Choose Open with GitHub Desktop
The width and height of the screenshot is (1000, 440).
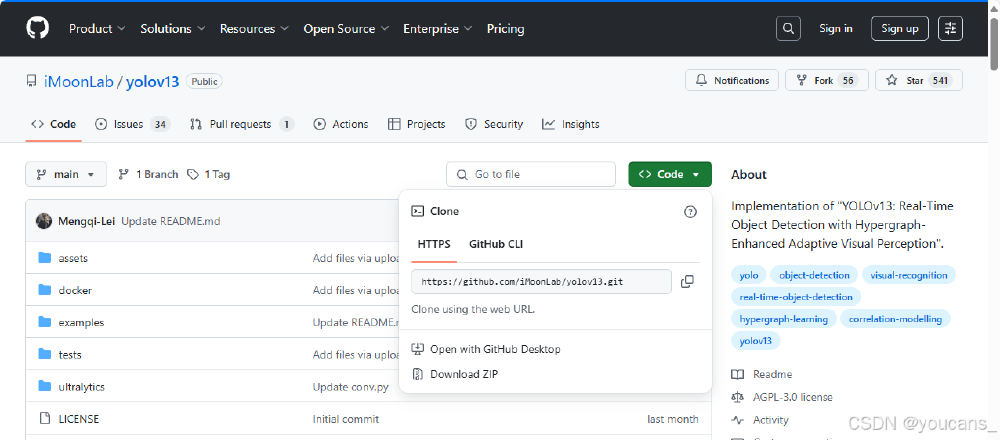(x=495, y=349)
